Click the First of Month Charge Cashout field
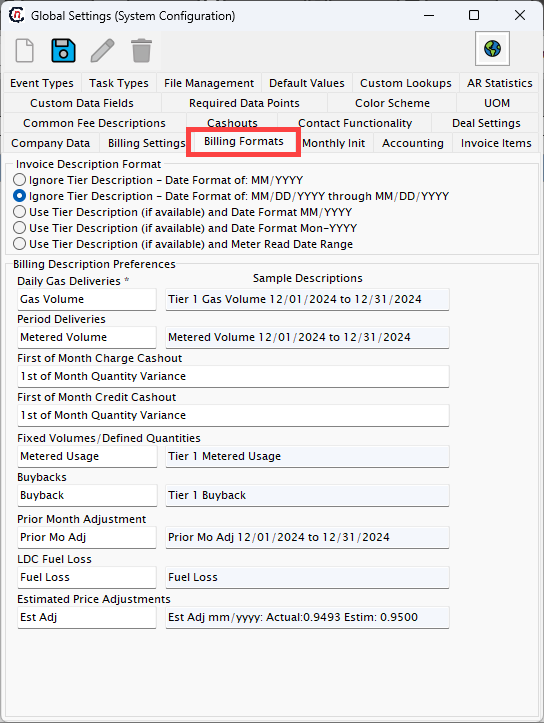 pos(233,376)
